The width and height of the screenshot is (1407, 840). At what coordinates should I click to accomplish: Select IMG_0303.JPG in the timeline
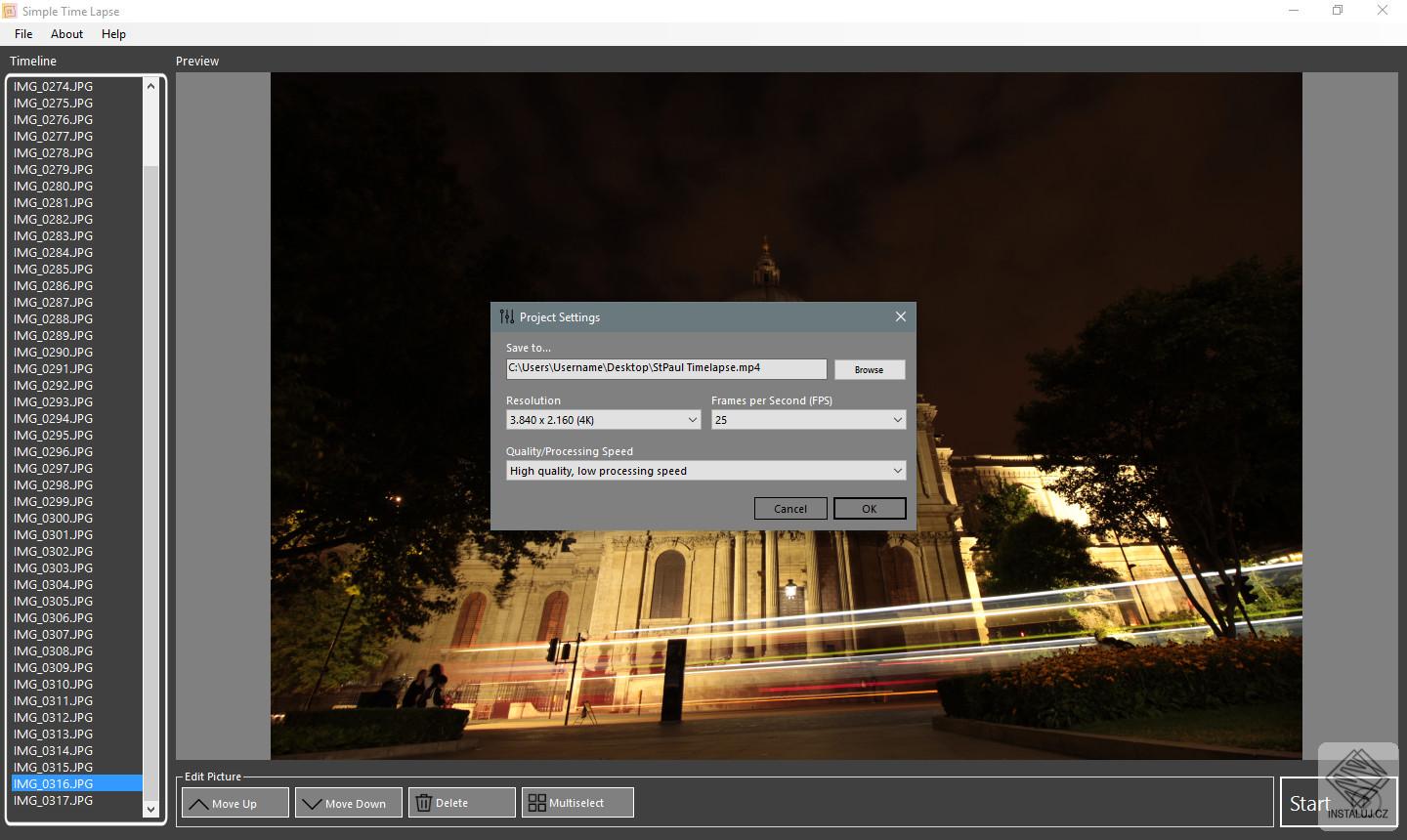pyautogui.click(x=77, y=567)
